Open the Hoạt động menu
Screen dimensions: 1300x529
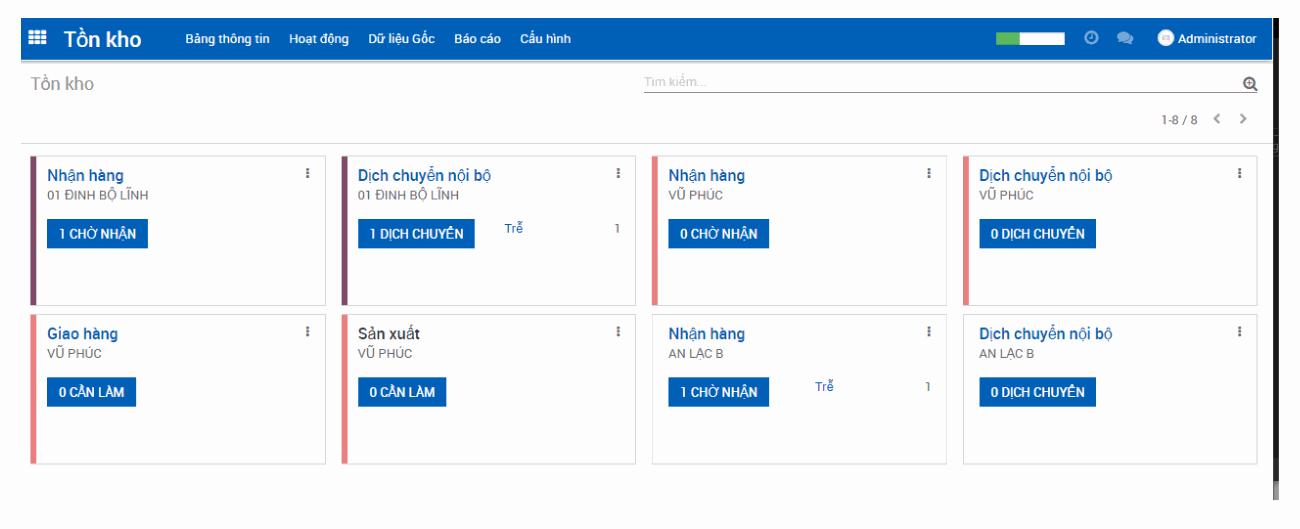tap(319, 39)
